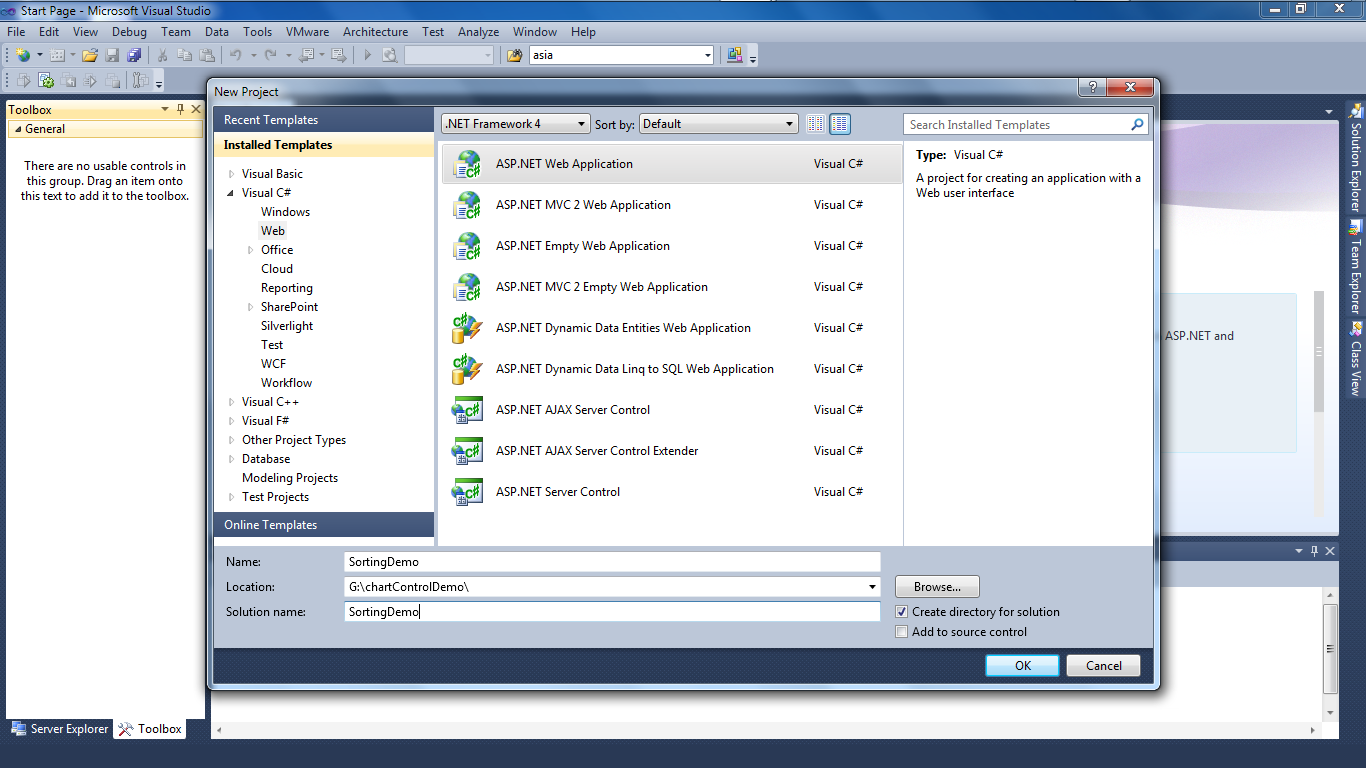The image size is (1366, 768).
Task: Switch to the Server Explorer tab
Action: [59, 729]
